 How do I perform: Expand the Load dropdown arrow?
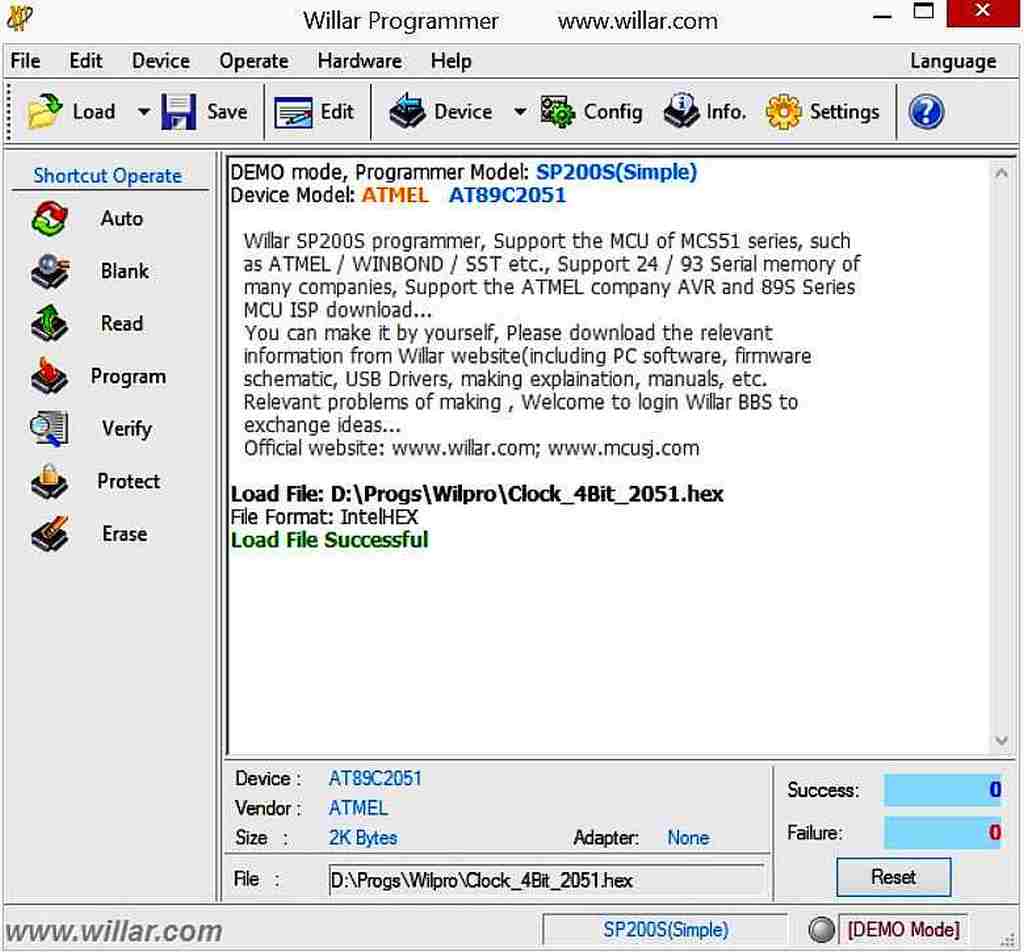(x=144, y=112)
